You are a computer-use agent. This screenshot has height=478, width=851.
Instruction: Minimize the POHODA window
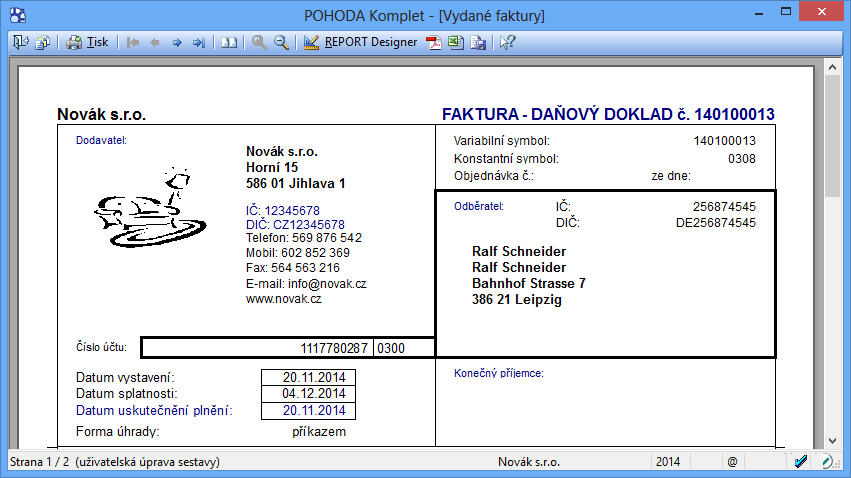point(759,12)
